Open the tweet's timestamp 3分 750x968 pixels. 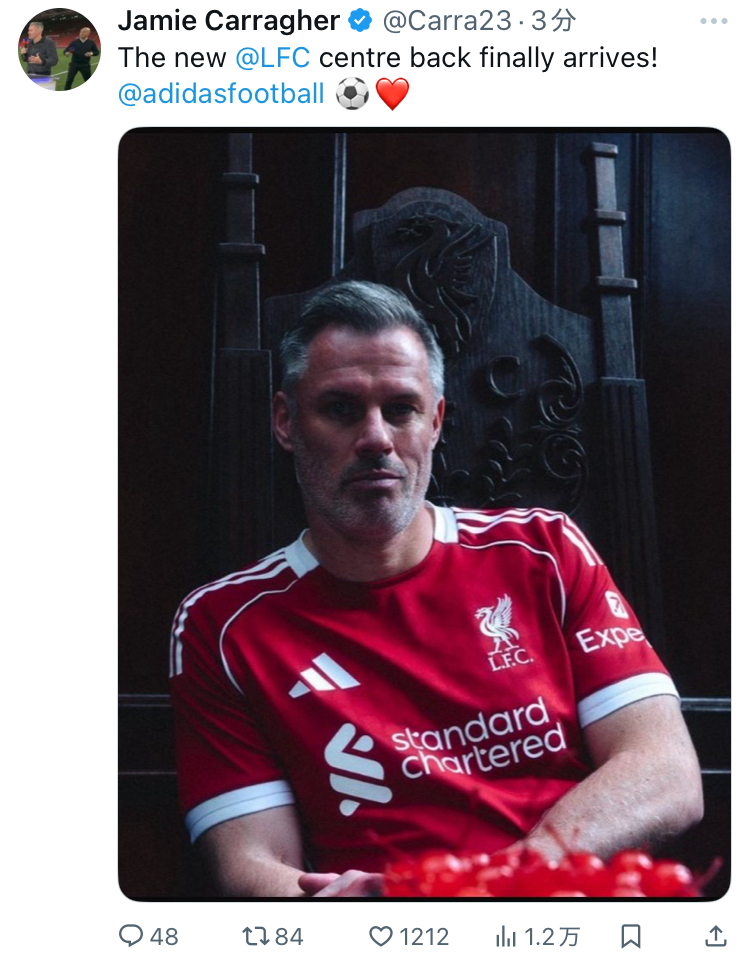554,21
